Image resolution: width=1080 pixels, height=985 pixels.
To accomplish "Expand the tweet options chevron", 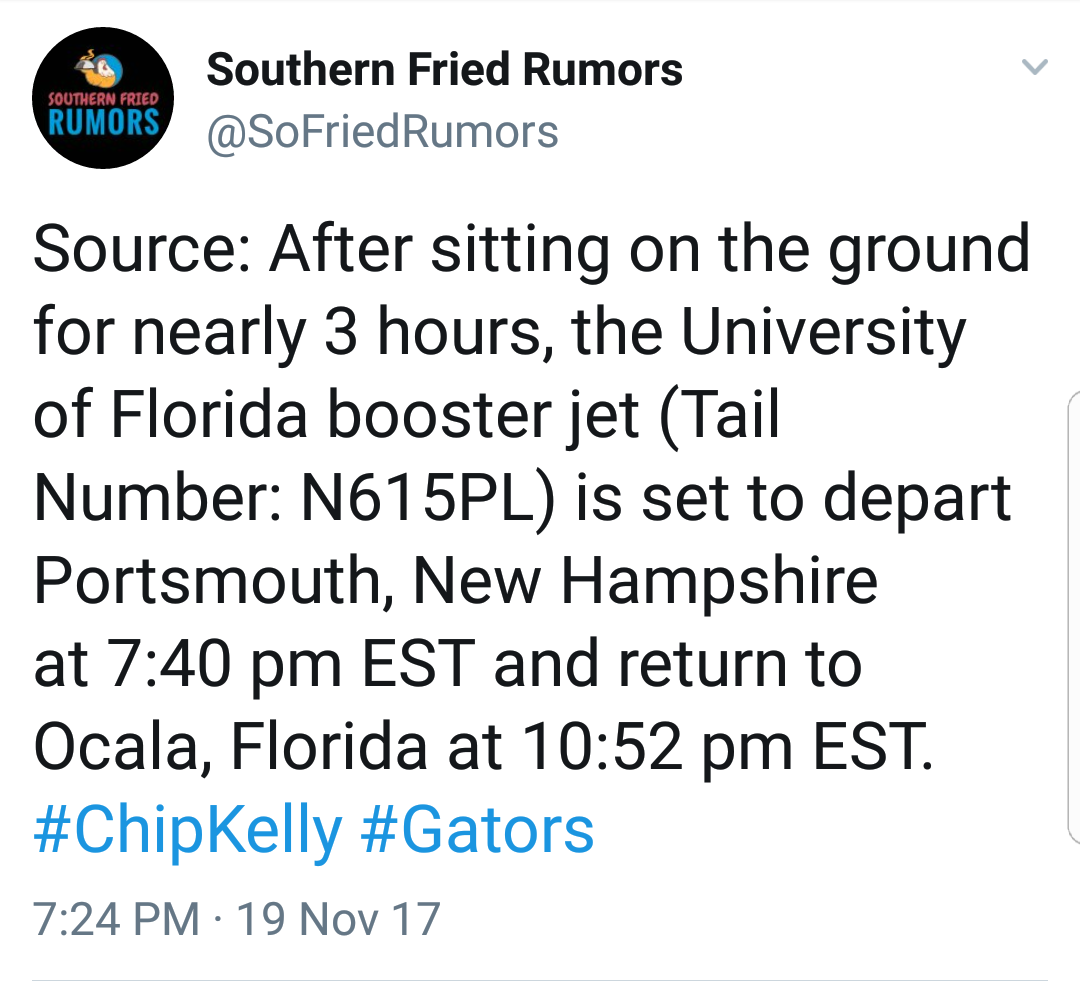I will 1035,68.
